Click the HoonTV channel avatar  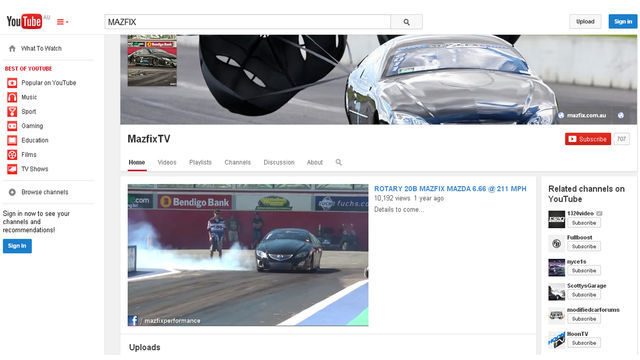556,340
